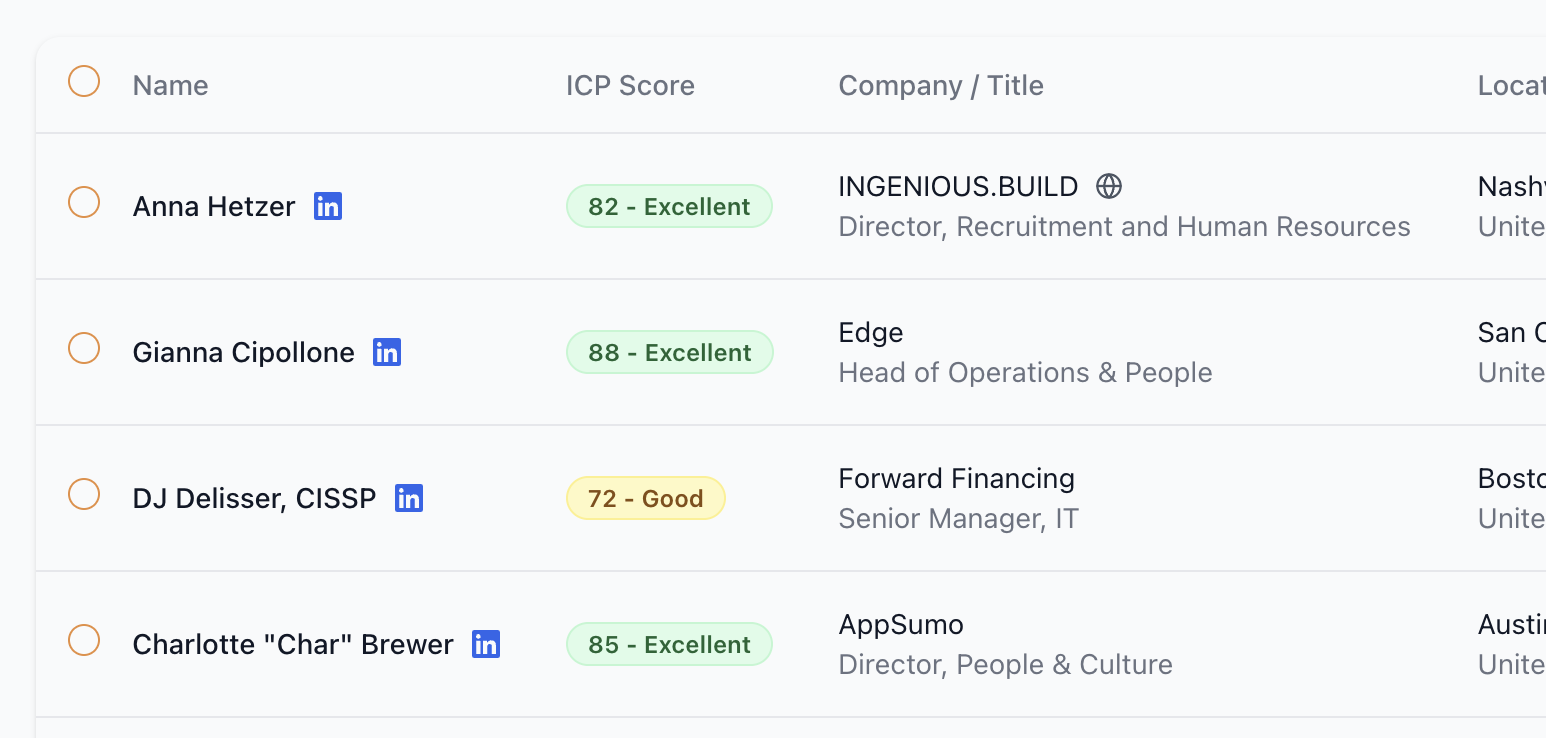Image resolution: width=1546 pixels, height=738 pixels.
Task: Click the 82 - Excellent score badge
Action: point(669,207)
